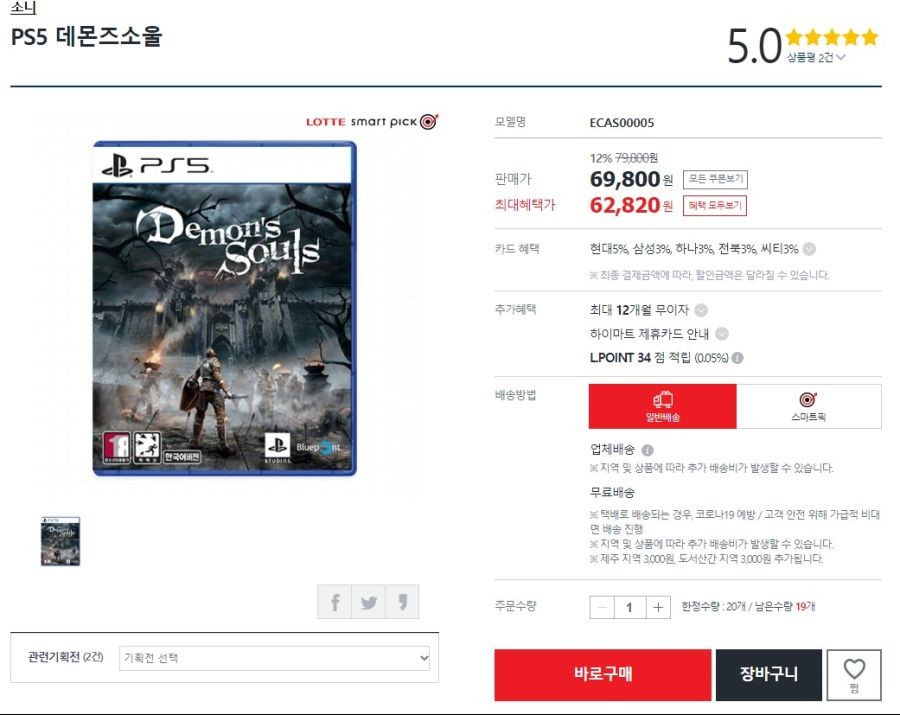900x715 pixels.
Task: Select 스마트픽 pickup option
Action: [x=809, y=406]
